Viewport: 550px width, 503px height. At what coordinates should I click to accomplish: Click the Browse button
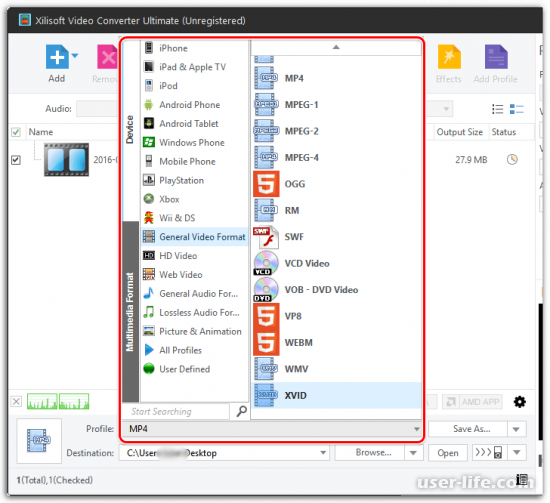pyautogui.click(x=370, y=452)
